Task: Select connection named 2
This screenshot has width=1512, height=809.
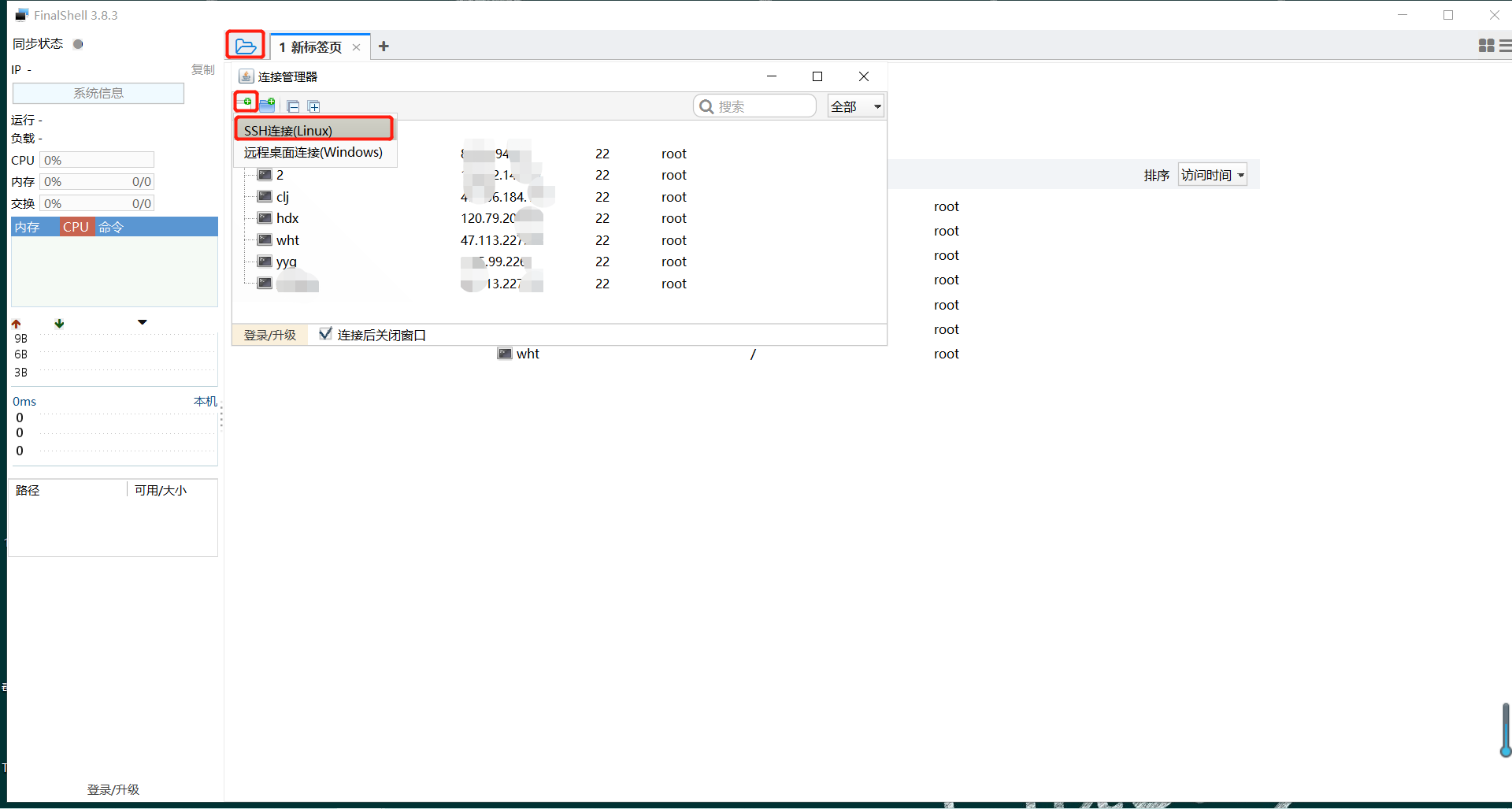Action: pyautogui.click(x=280, y=175)
